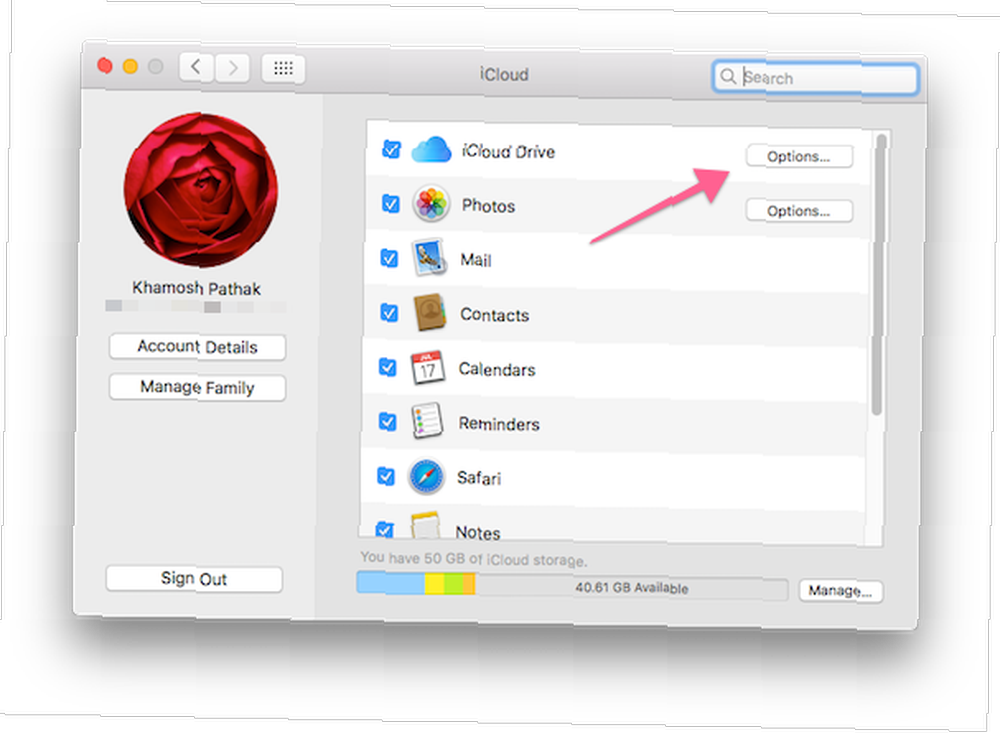Open Account Details

pos(197,347)
